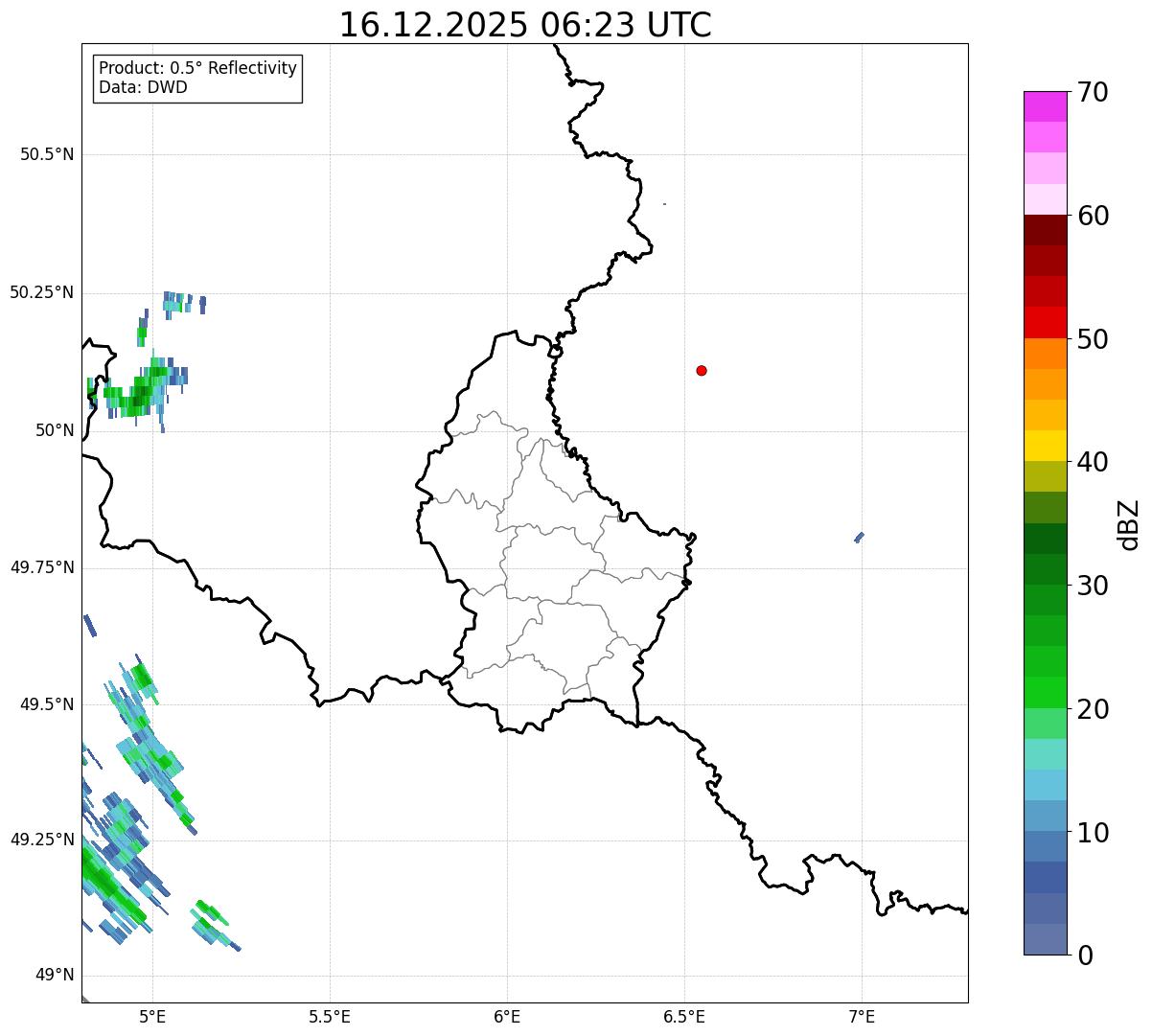Click the 49.5°N latitude label
Image resolution: width=1152 pixels, height=1036 pixels.
(x=47, y=704)
